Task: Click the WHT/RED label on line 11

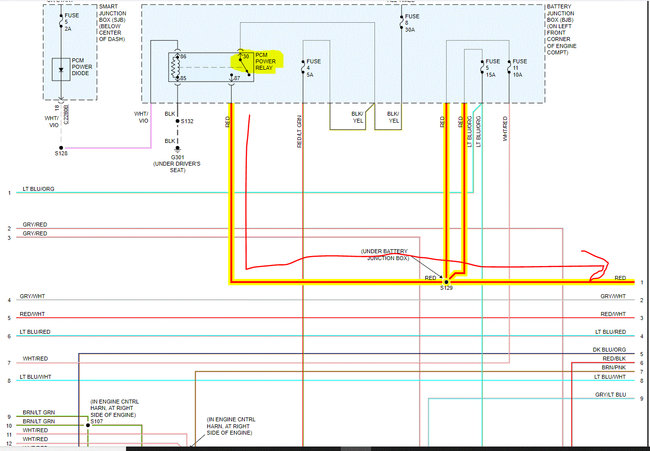Action: click(35, 431)
